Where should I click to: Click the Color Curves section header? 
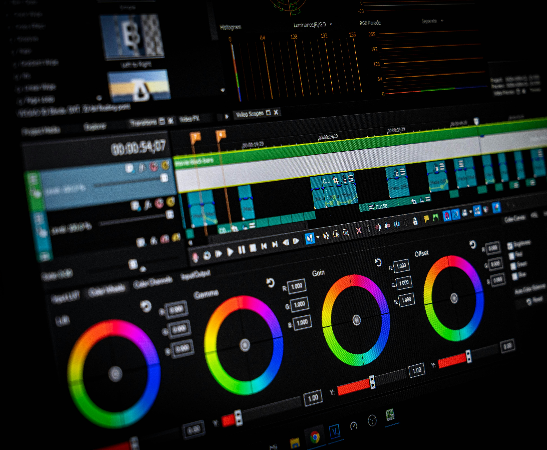coord(515,219)
